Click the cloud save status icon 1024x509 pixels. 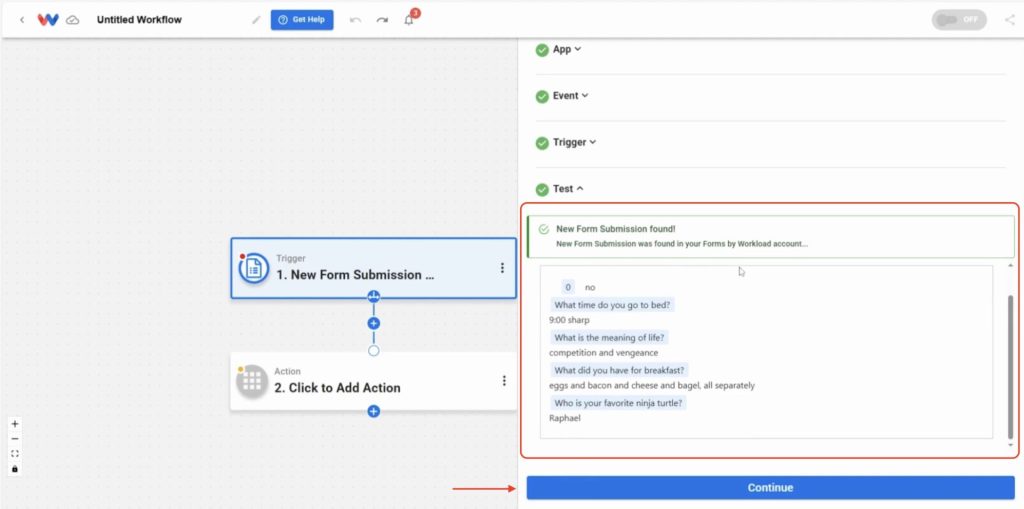click(73, 20)
